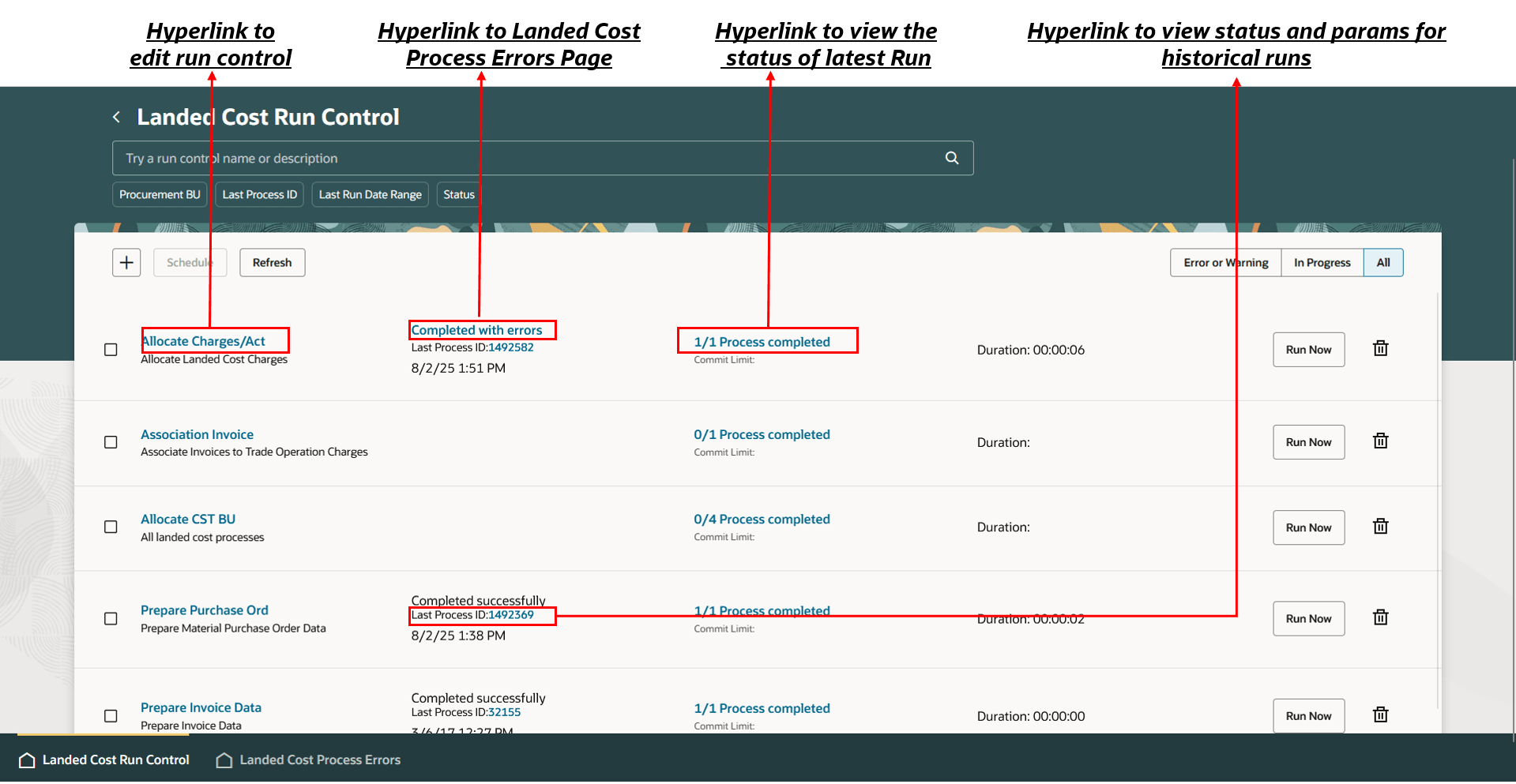Open the Last Run Date Range filter

pyautogui.click(x=371, y=194)
